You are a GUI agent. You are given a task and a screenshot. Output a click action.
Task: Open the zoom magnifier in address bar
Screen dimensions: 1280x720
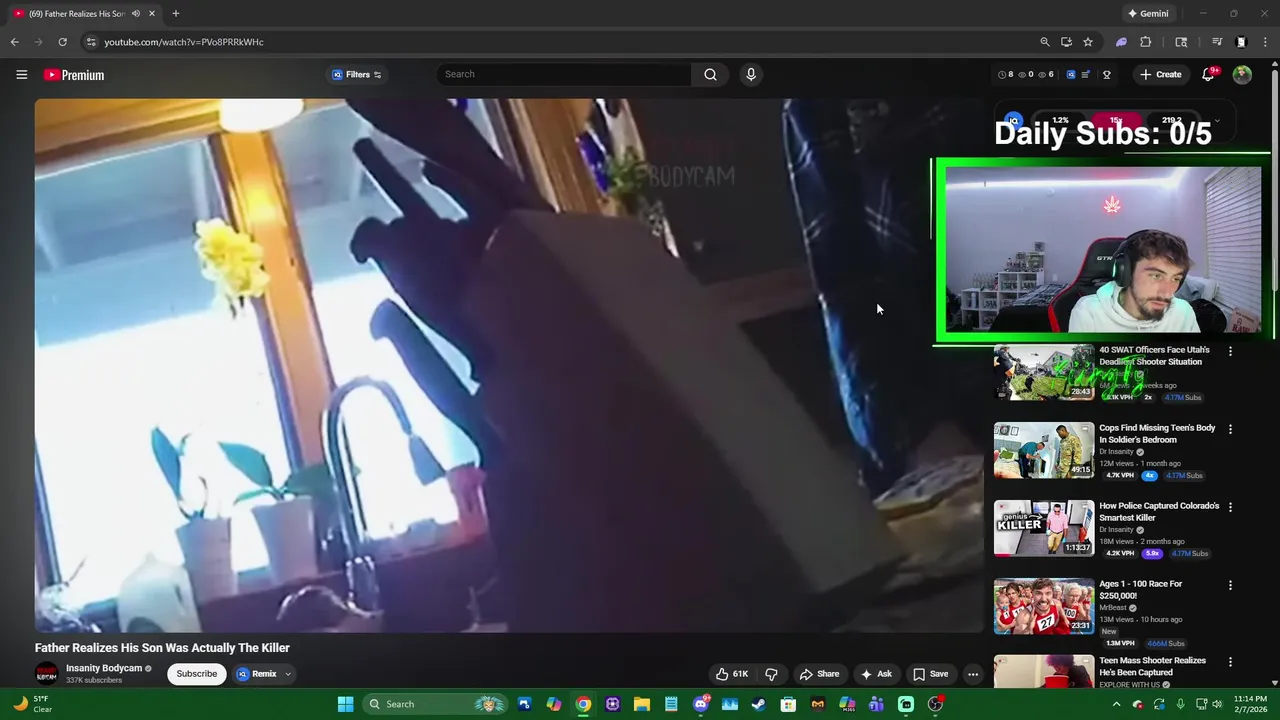(x=1045, y=42)
